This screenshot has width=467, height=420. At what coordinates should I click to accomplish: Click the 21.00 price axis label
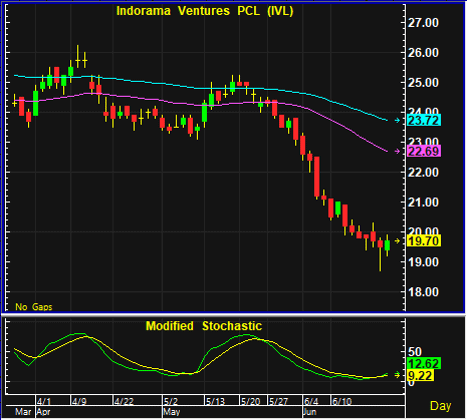pos(423,202)
